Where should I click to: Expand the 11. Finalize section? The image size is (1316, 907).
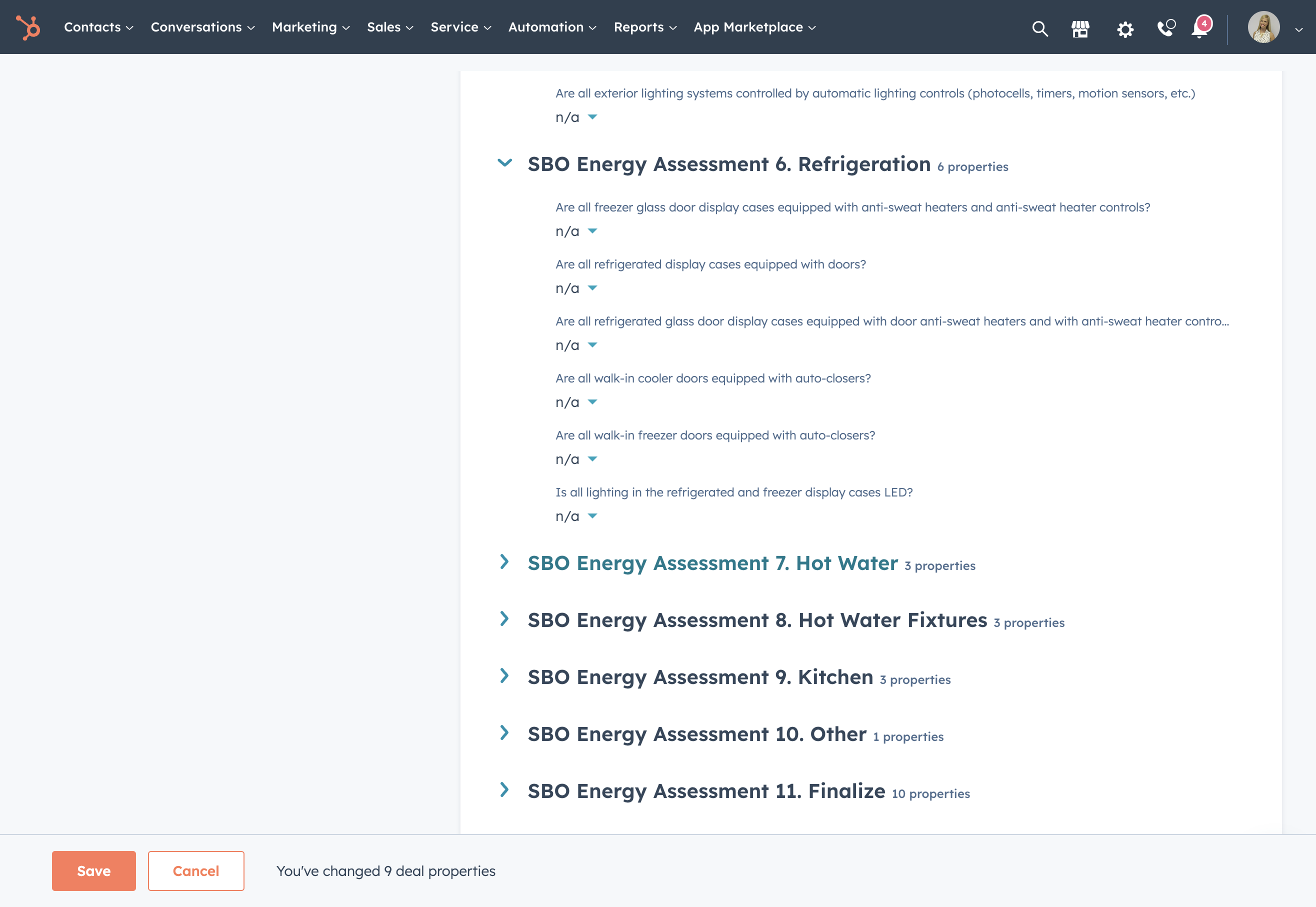(504, 790)
